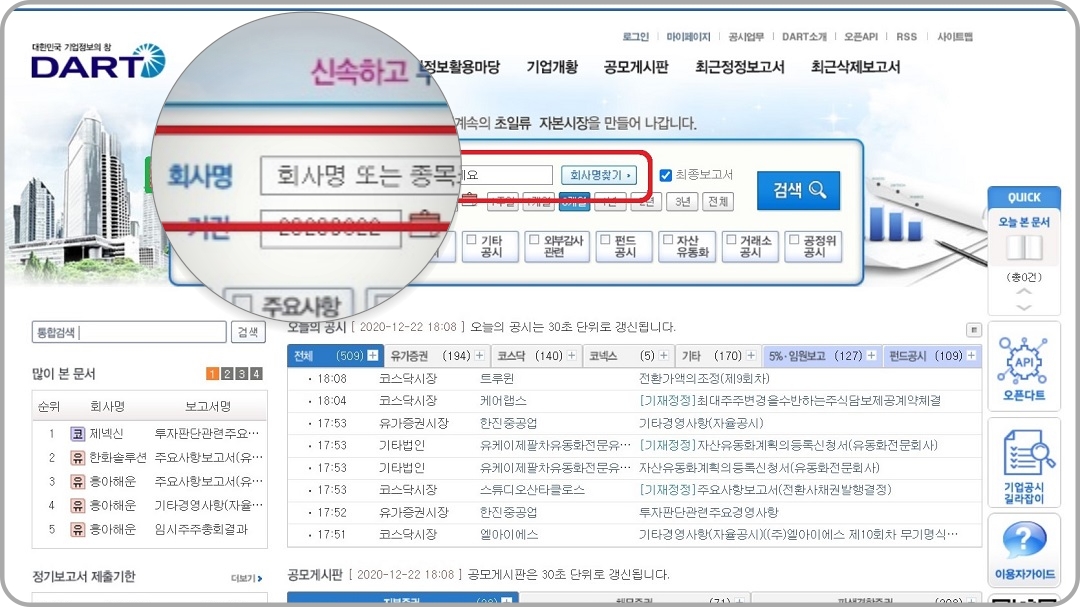Go to page 1 of 많이 본 문서
The width and height of the screenshot is (1080, 607).
coord(212,373)
